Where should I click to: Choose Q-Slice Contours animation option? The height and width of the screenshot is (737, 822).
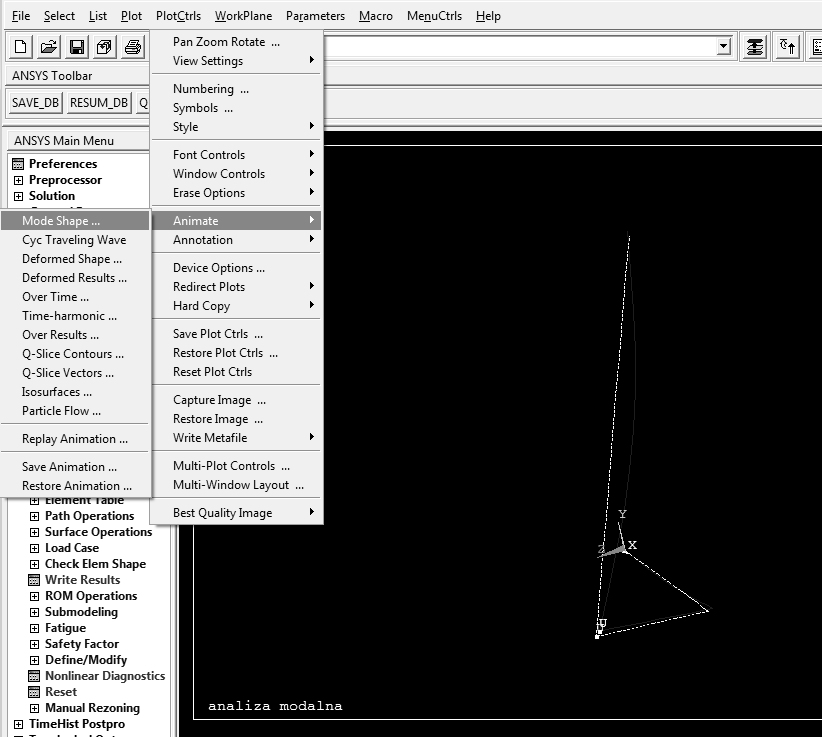click(75, 354)
